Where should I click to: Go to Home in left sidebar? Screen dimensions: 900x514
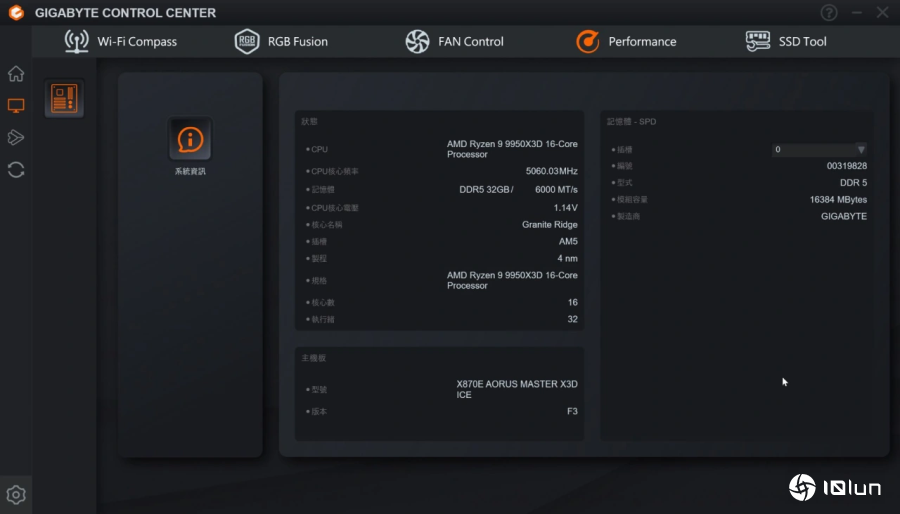tap(16, 73)
